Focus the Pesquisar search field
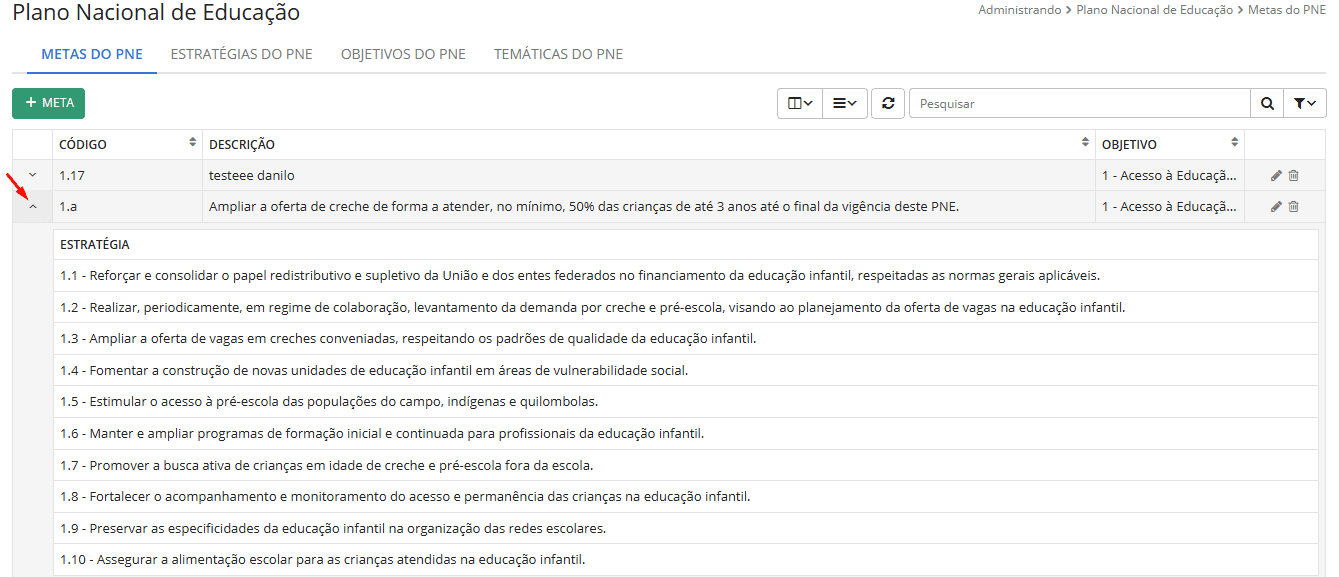Viewport: 1339px width, 577px height. 1080,103
